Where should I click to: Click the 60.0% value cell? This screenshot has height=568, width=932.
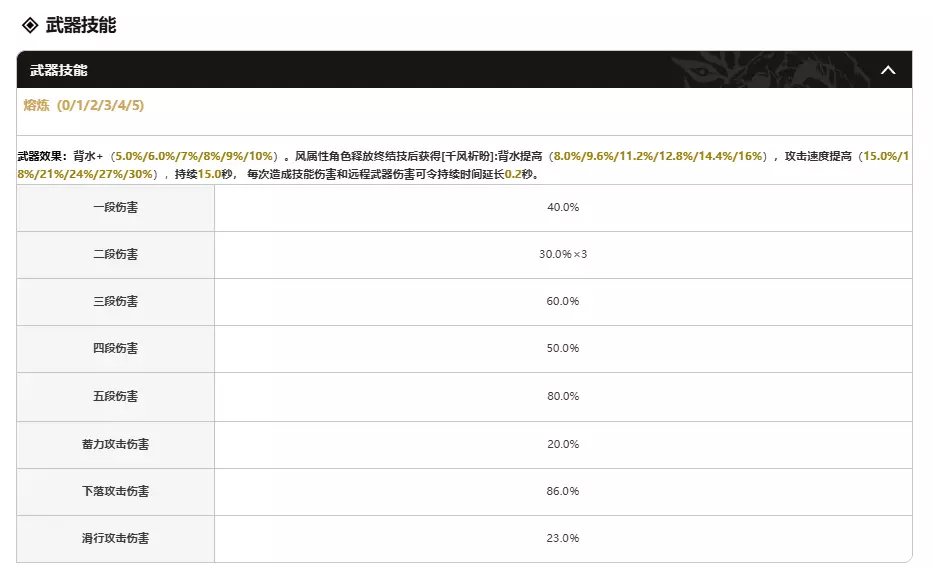coord(563,301)
